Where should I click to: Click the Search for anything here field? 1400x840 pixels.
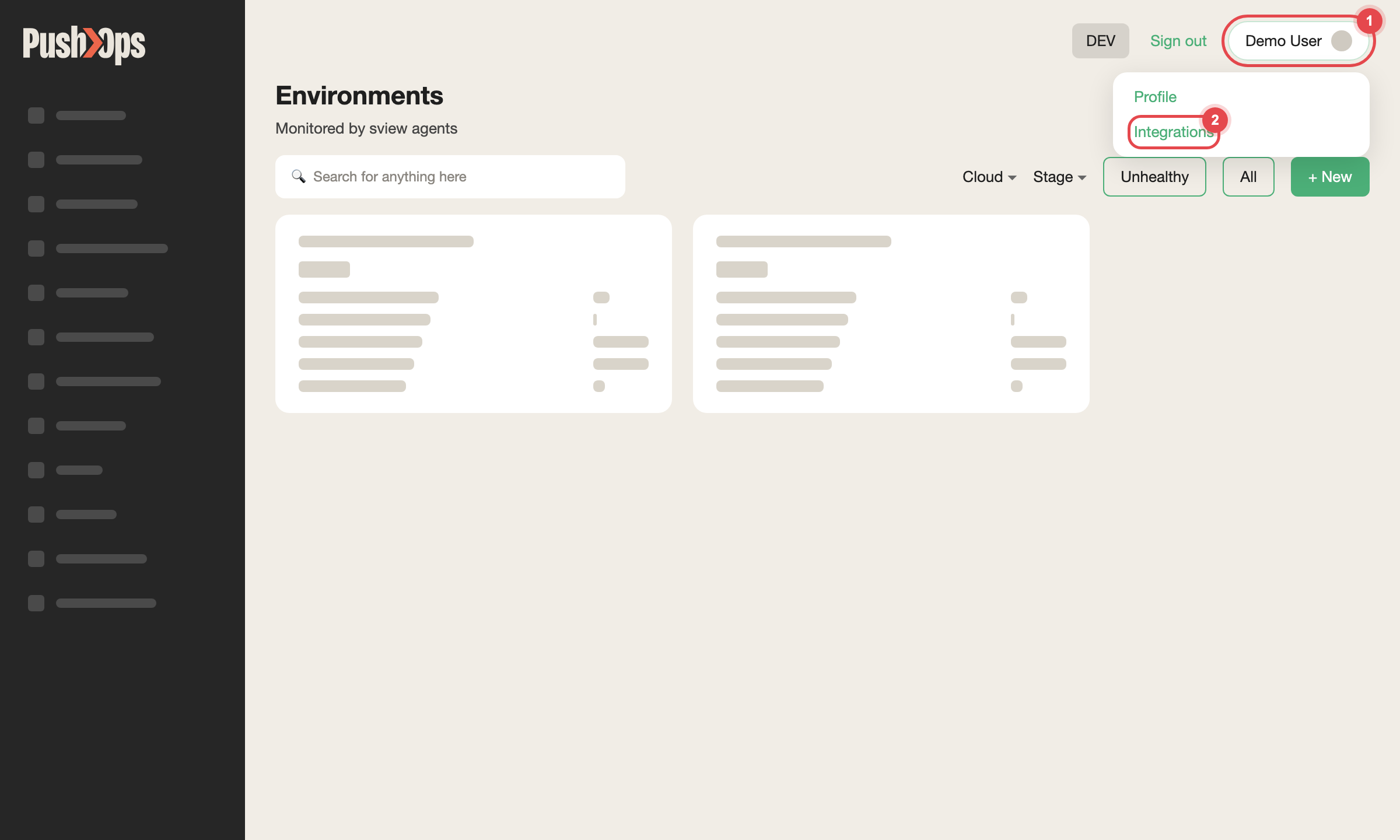[x=450, y=177]
